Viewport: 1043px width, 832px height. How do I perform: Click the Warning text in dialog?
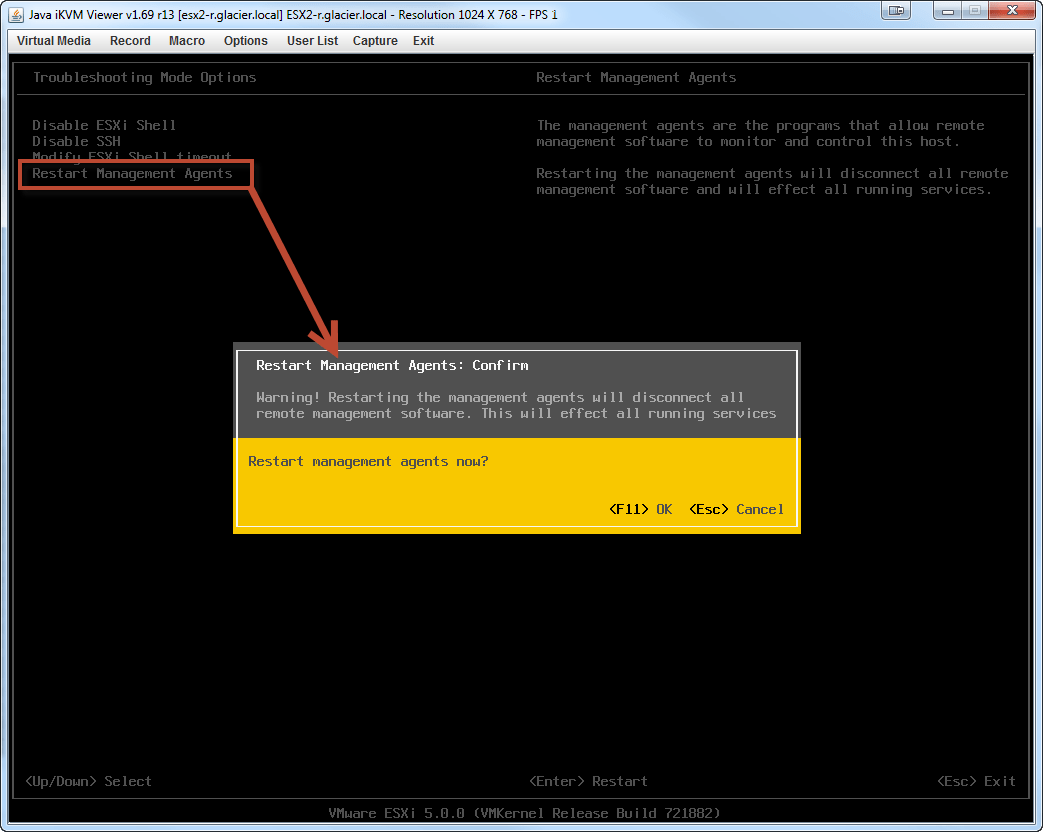point(516,406)
